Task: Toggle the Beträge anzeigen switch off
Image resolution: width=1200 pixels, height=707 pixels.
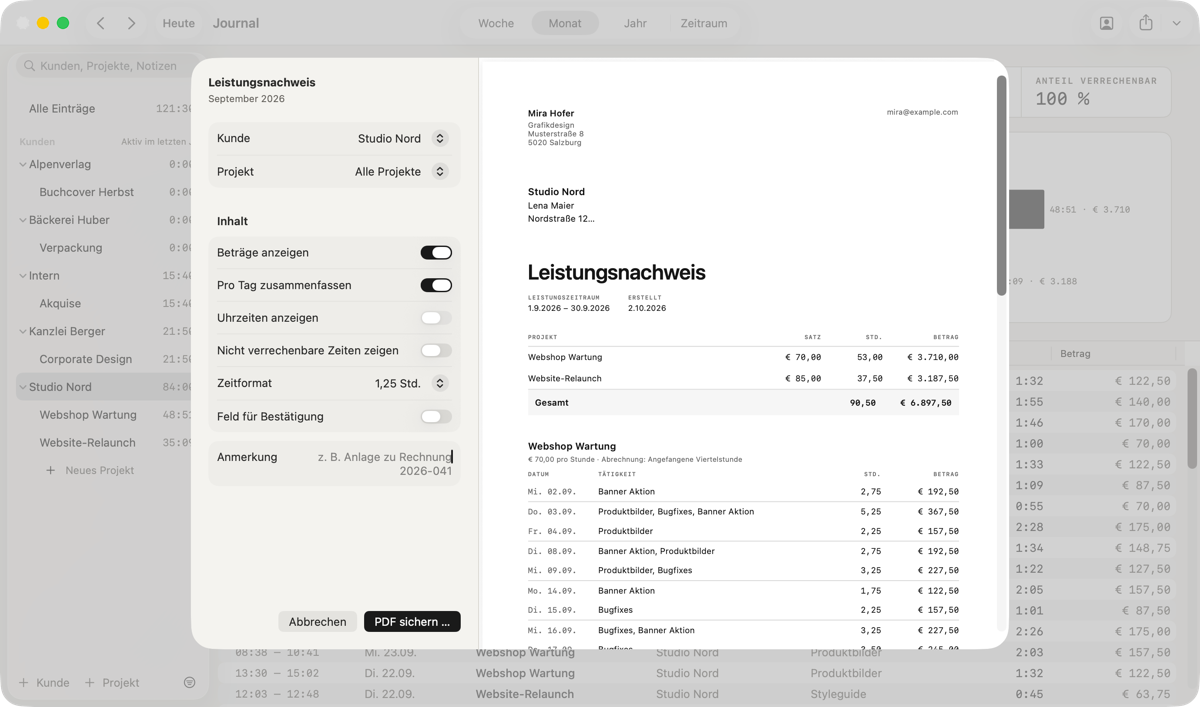Action: coord(436,253)
